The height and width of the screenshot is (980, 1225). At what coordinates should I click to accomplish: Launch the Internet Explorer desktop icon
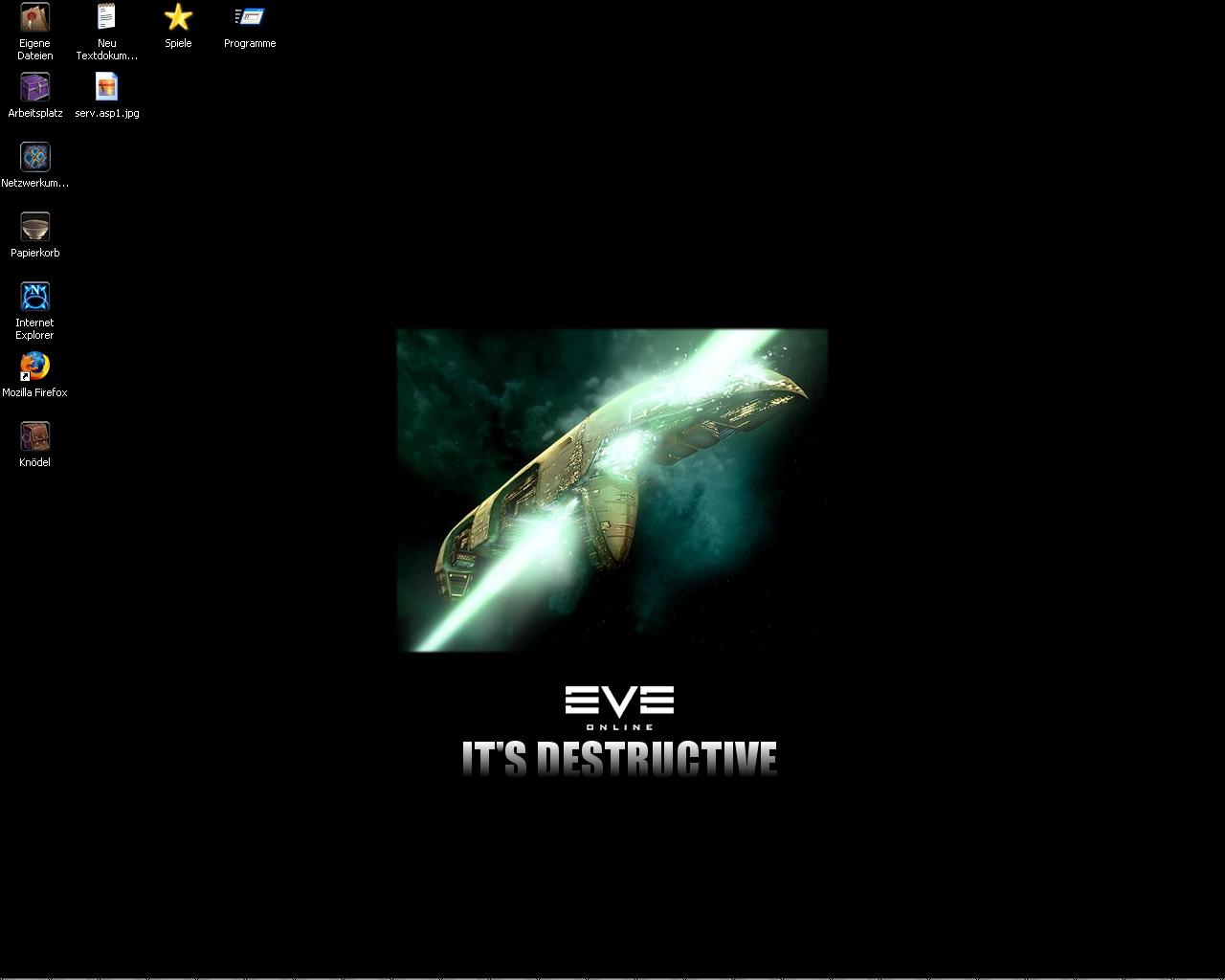click(35, 298)
